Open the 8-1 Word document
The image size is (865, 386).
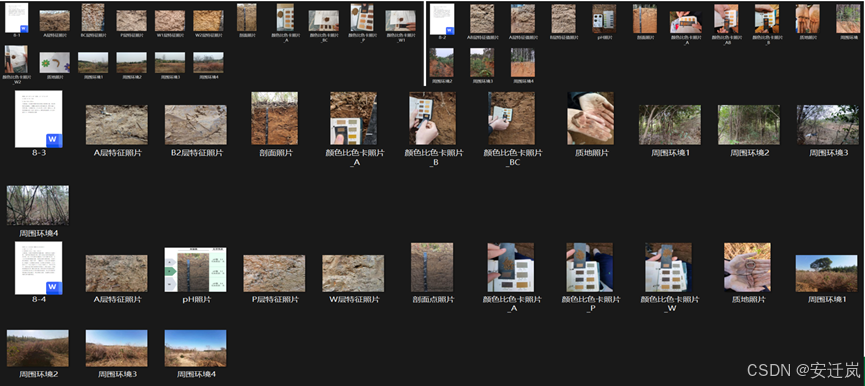click(x=16, y=18)
